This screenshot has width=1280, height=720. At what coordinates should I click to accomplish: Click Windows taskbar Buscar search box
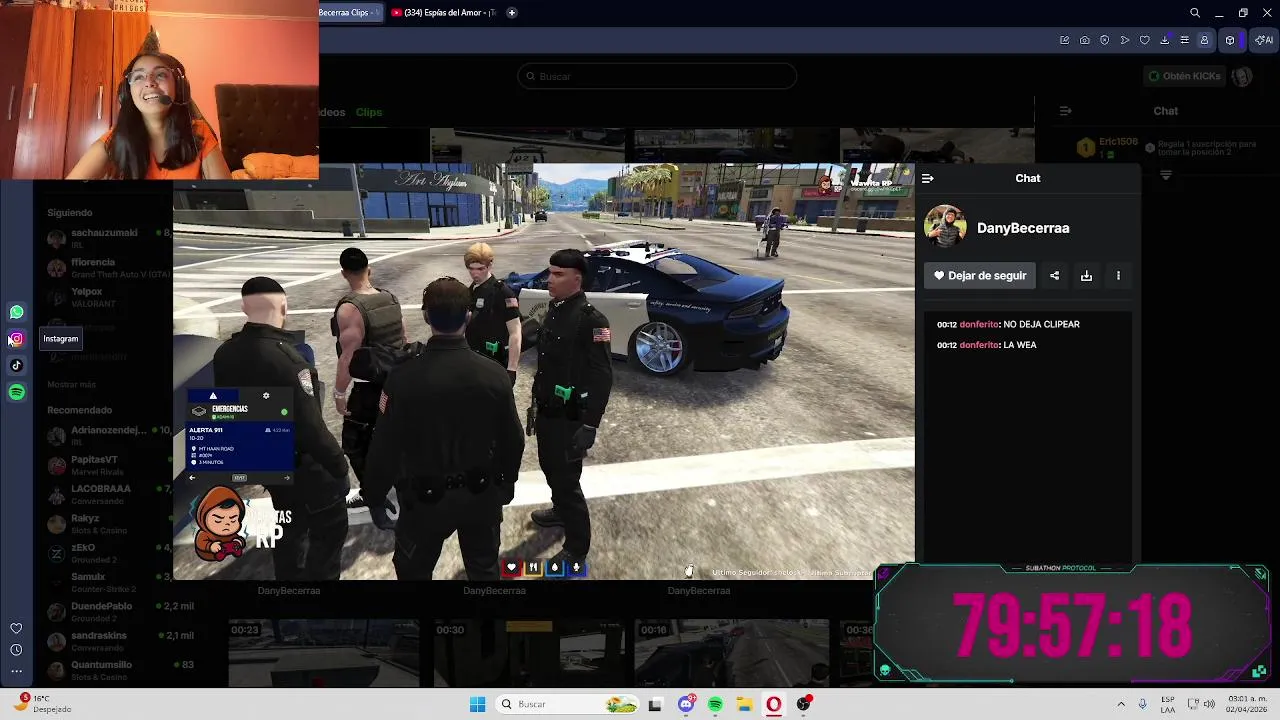[x=569, y=704]
